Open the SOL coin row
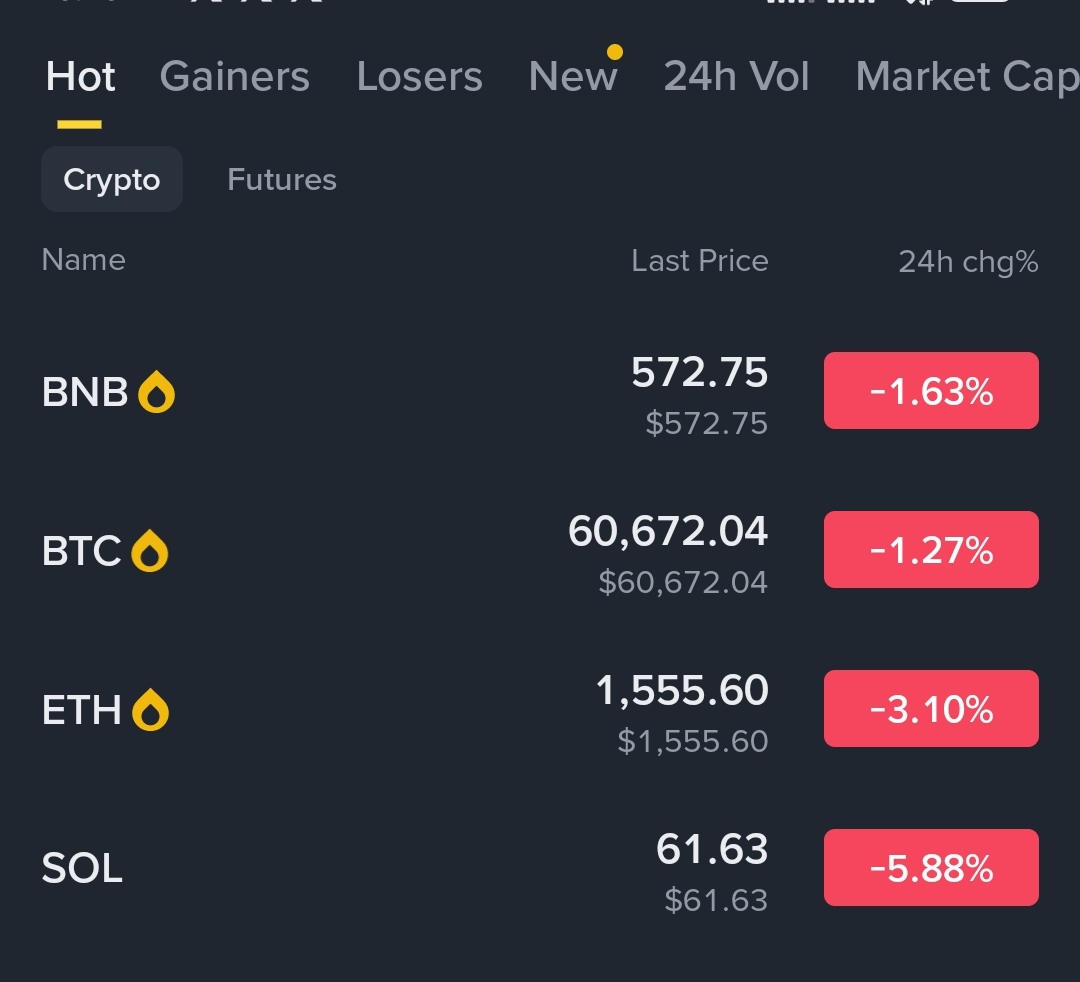 point(540,868)
